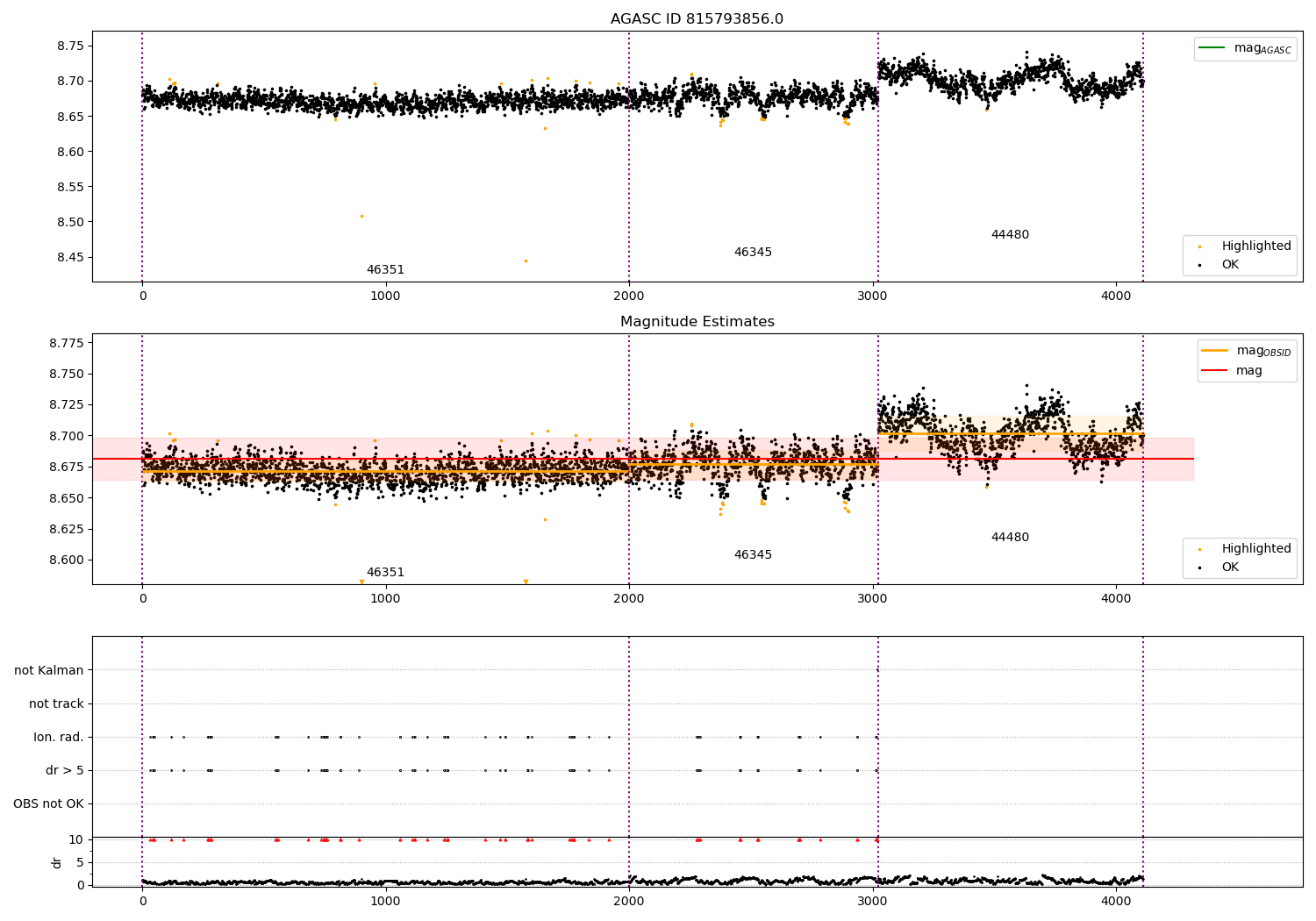The image size is (1316, 921).
Task: Click obsid label '46351' in the top plot
Action: point(385,270)
